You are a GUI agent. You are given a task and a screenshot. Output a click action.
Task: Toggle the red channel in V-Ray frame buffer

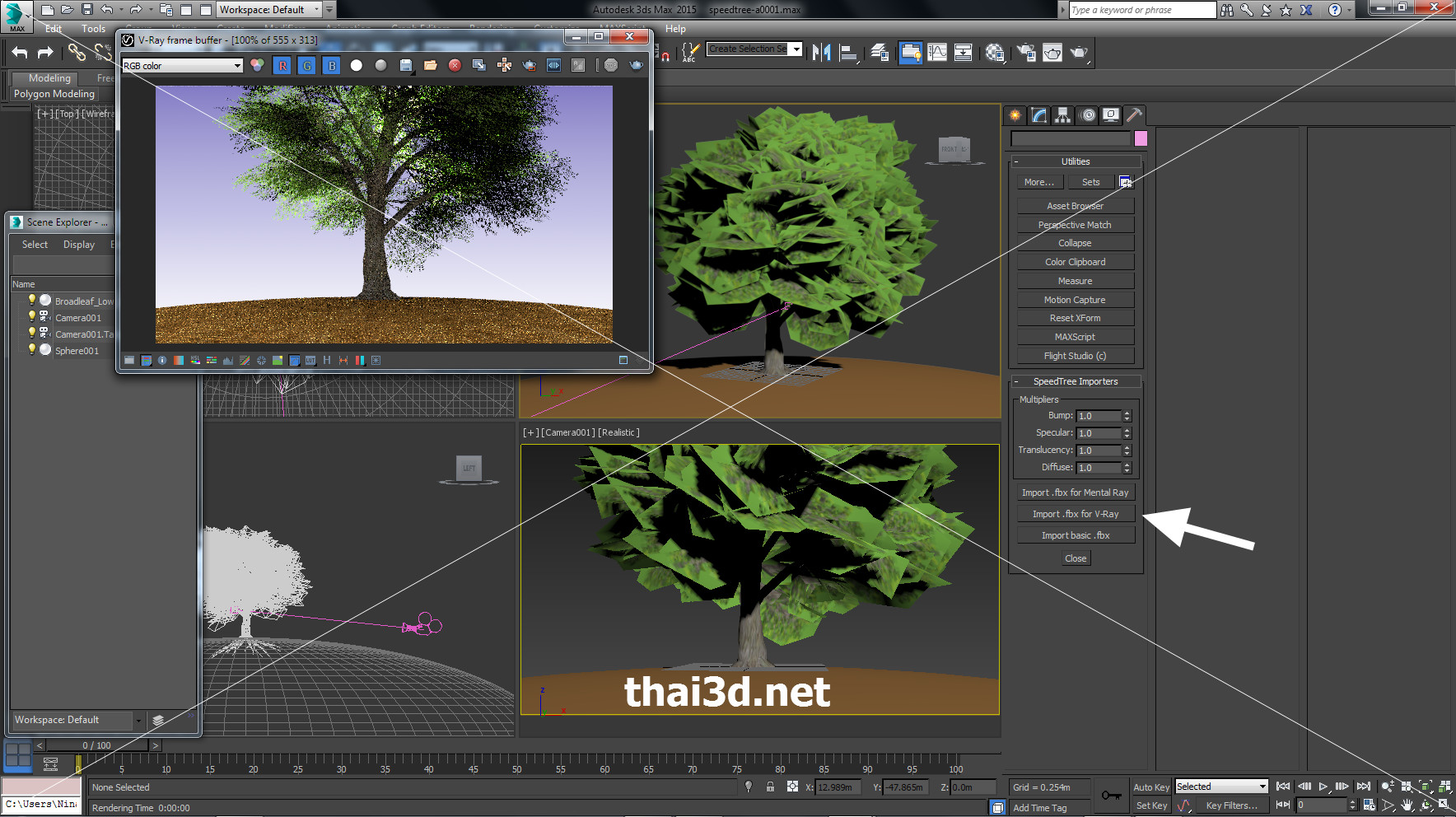pyautogui.click(x=282, y=66)
